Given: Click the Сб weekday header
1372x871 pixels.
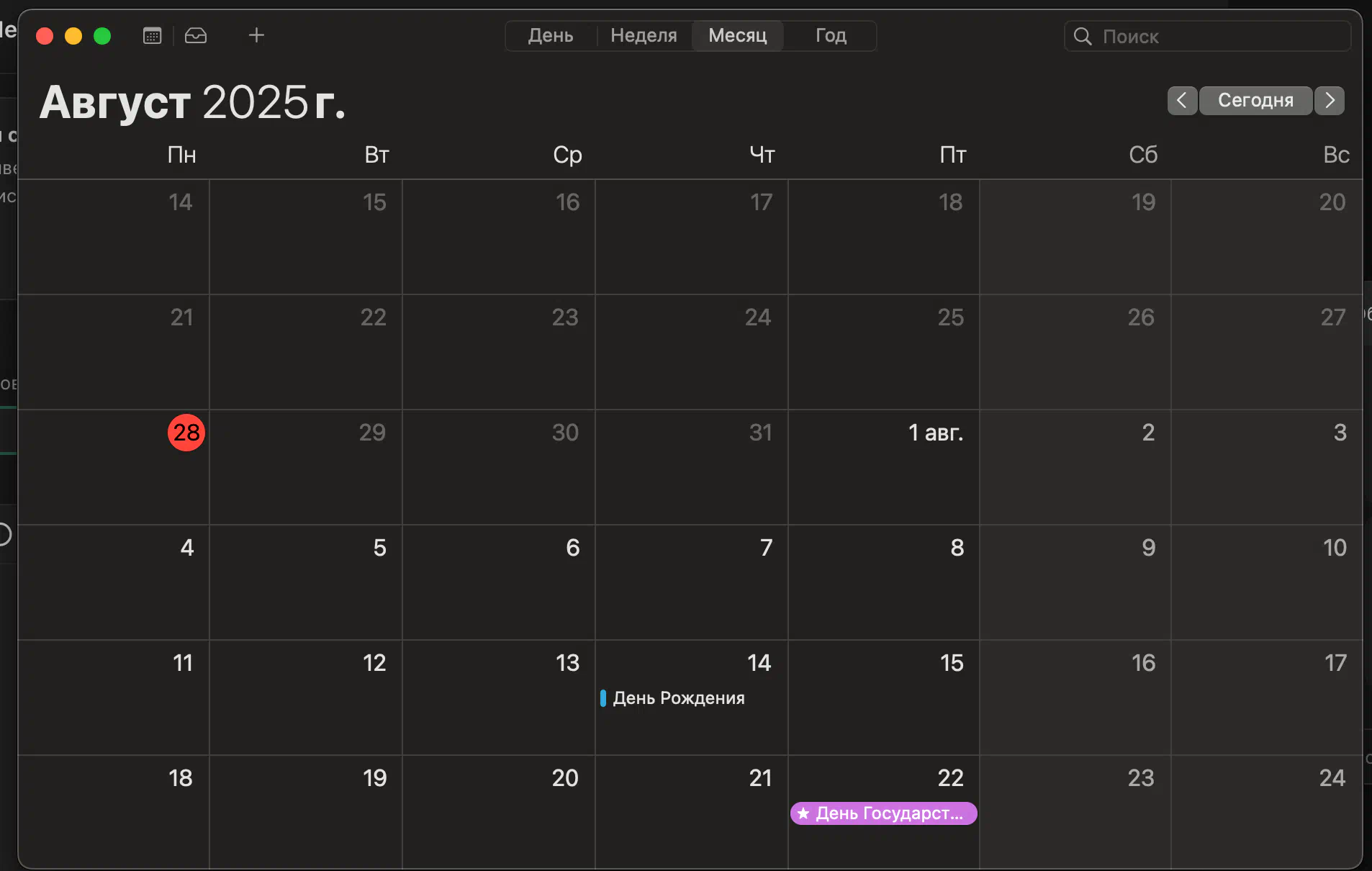Looking at the screenshot, I should pos(1143,155).
